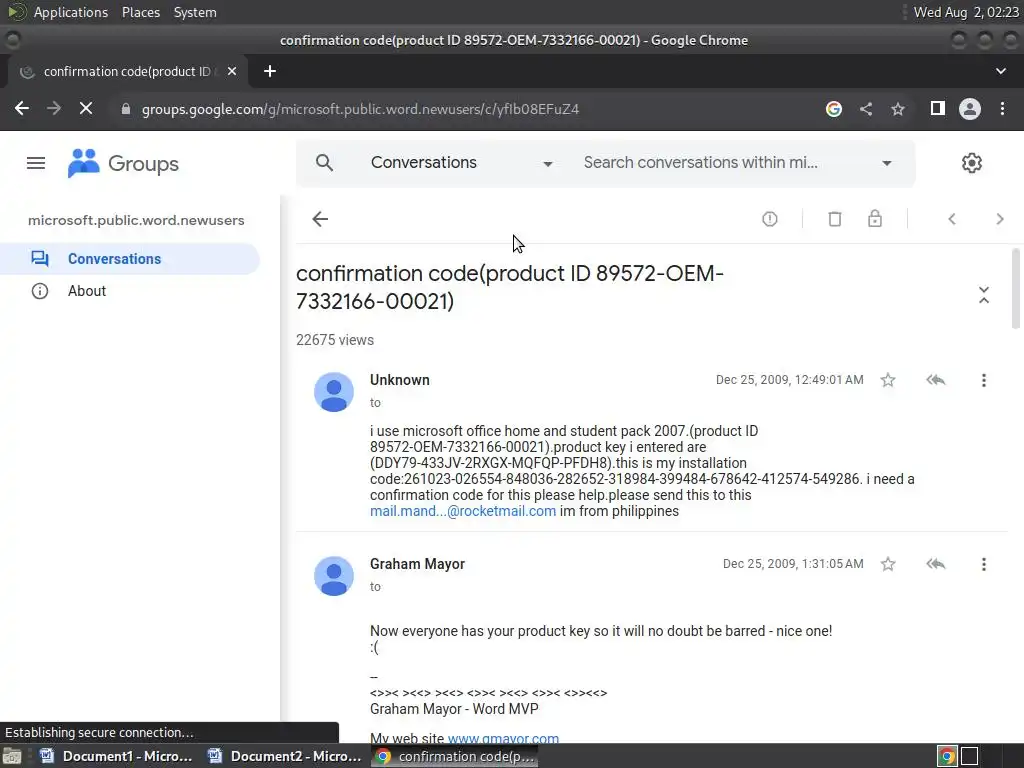Viewport: 1024px width, 768px height.
Task: Click the 22675 views text
Action: tap(335, 340)
